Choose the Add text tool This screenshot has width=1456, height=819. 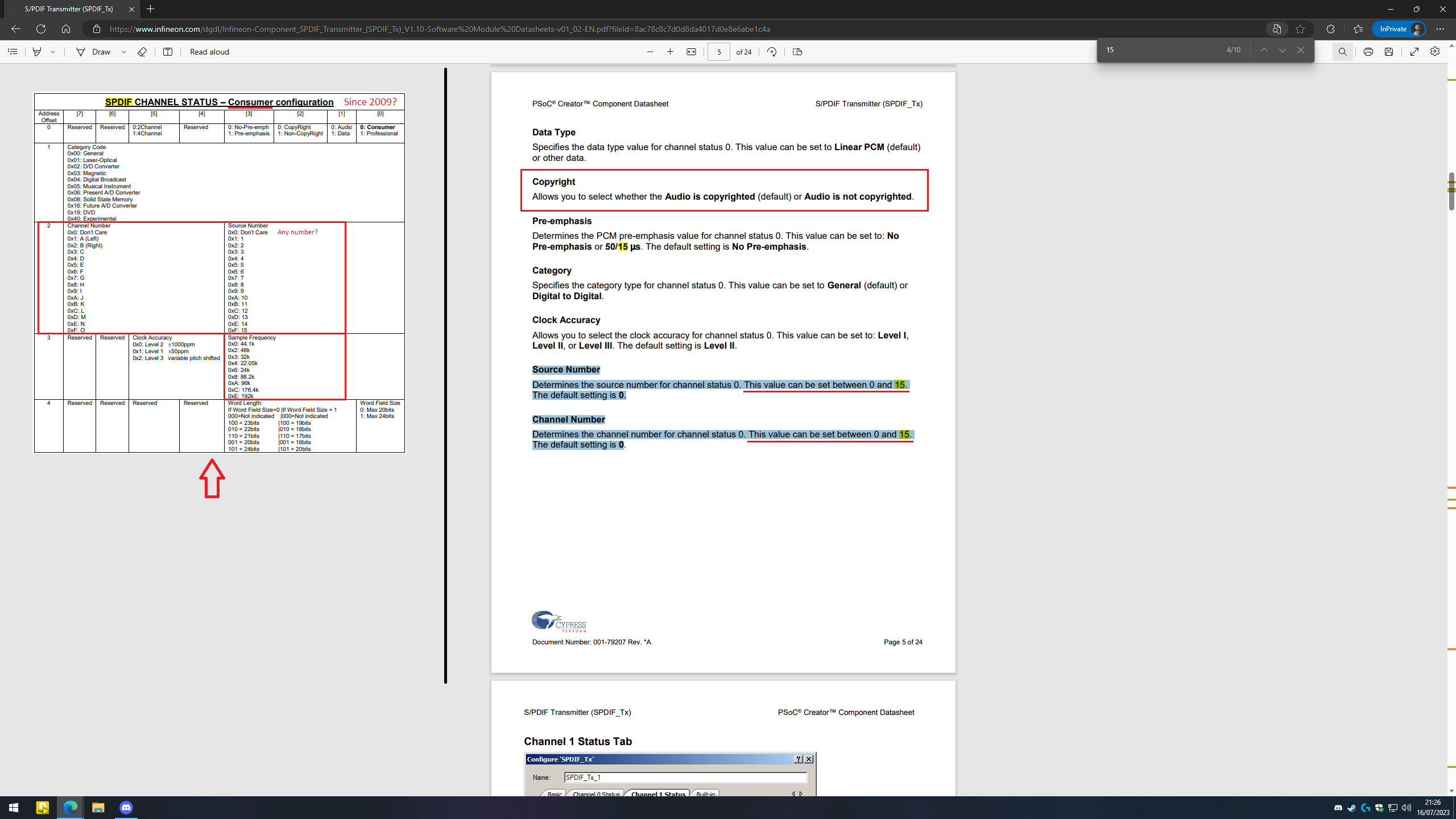(x=168, y=52)
